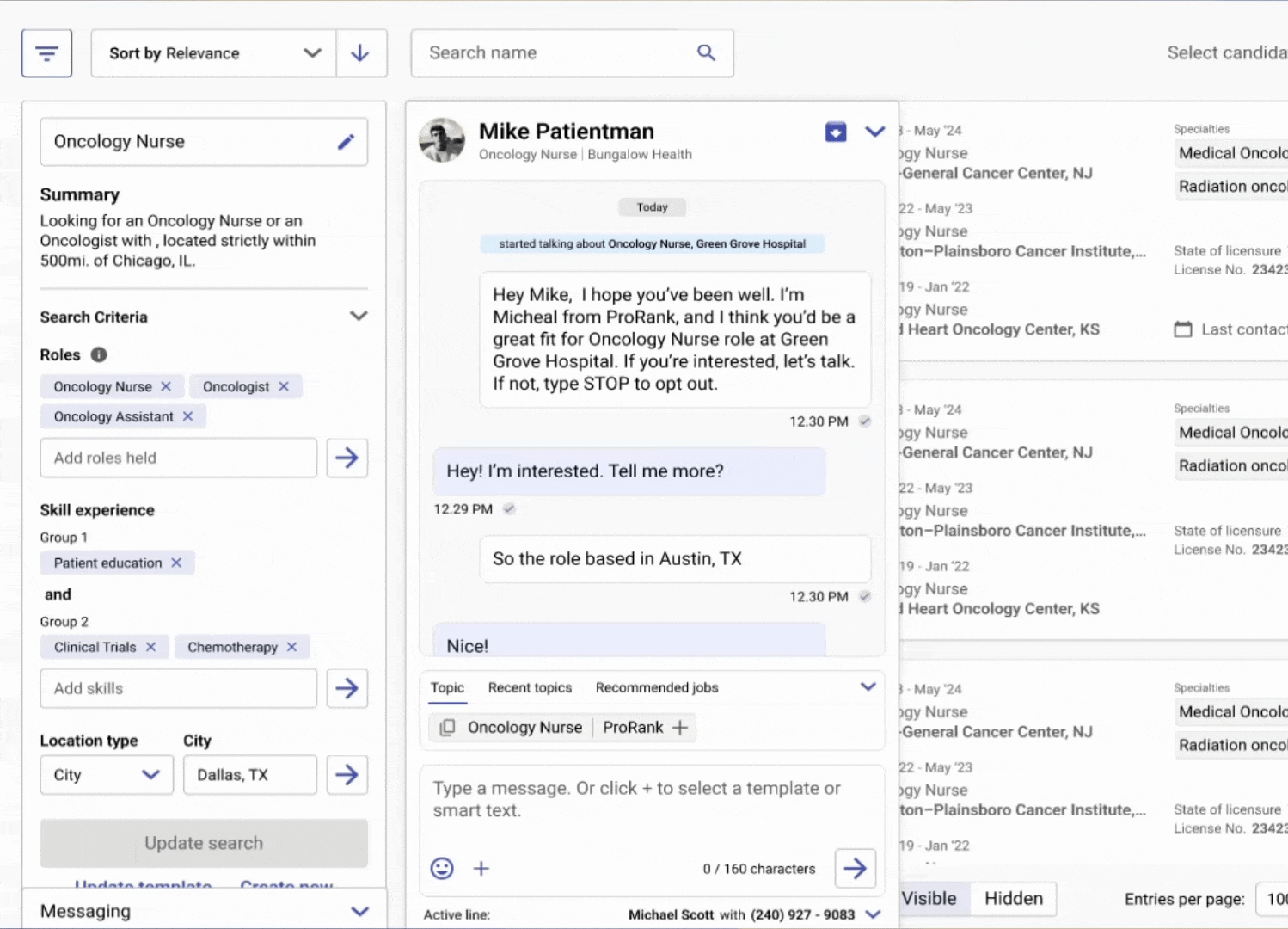Open the Recommended jobs tab
The image size is (1288, 929).
657,687
